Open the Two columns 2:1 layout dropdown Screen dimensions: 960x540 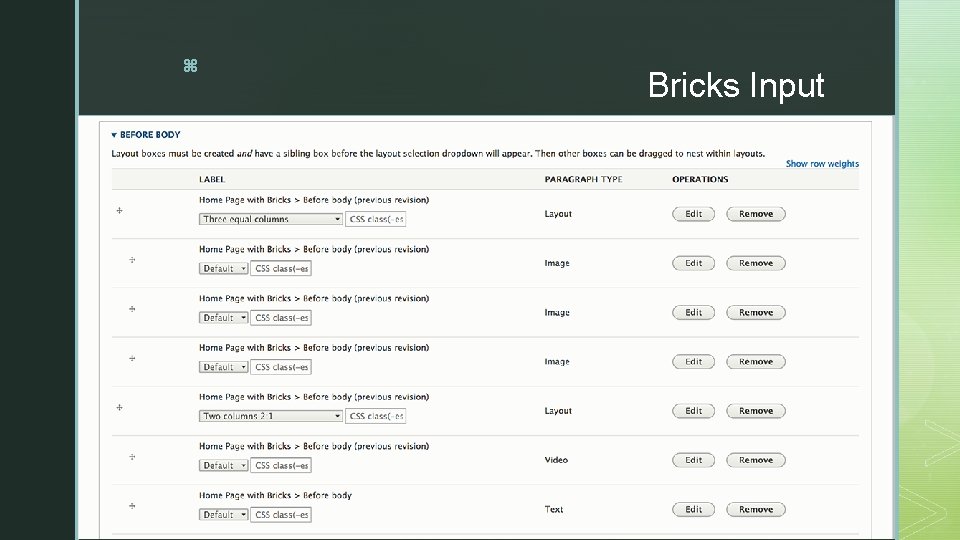pyautogui.click(x=271, y=416)
